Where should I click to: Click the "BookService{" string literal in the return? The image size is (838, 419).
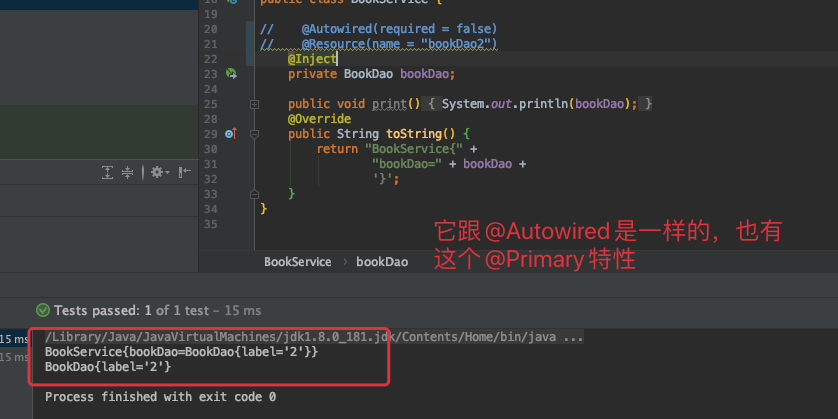(x=413, y=149)
